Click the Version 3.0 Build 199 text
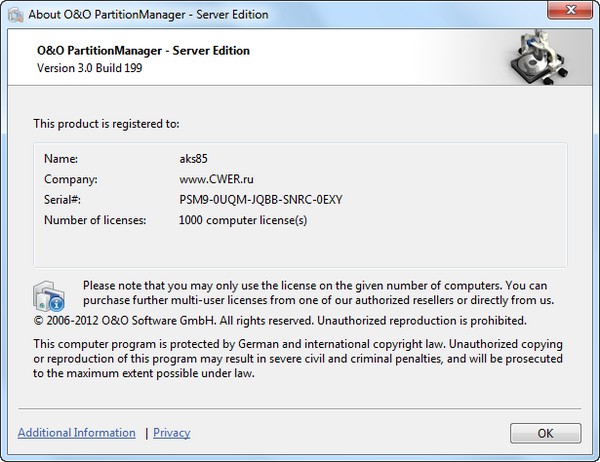This screenshot has height=462, width=600. click(x=91, y=68)
